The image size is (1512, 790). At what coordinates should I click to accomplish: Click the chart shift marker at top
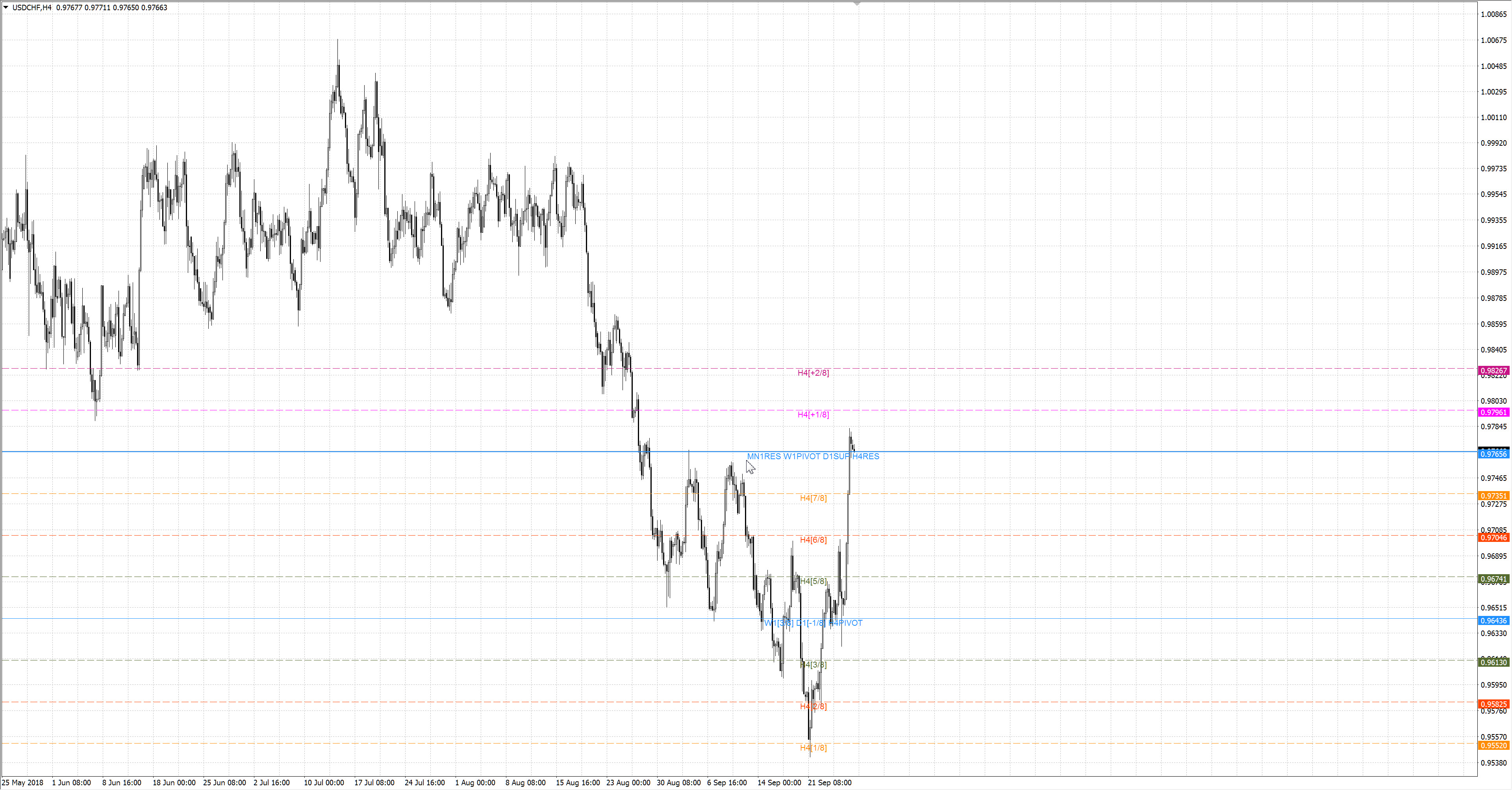[x=857, y=4]
